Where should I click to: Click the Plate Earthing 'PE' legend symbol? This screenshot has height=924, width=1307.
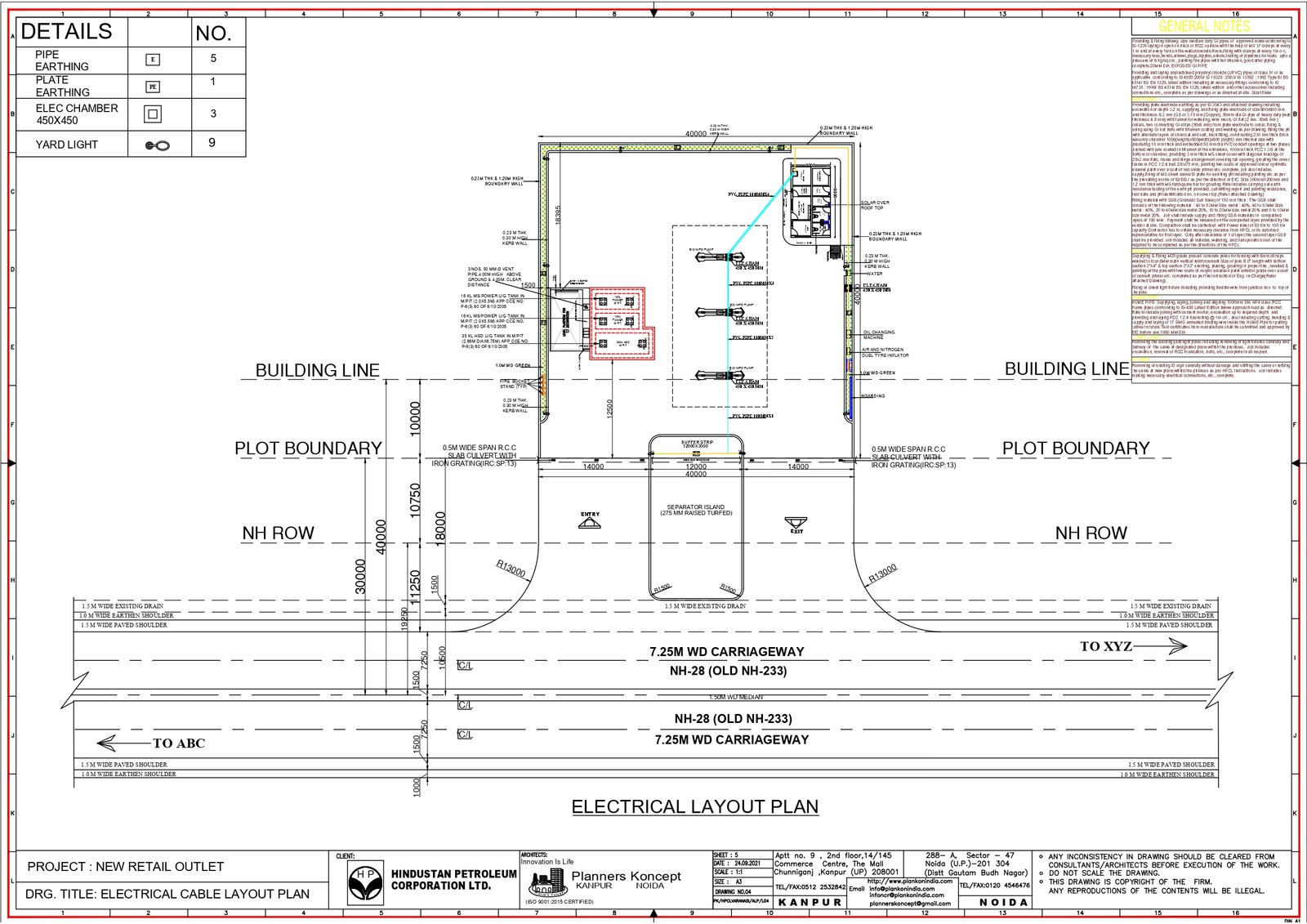tap(153, 87)
